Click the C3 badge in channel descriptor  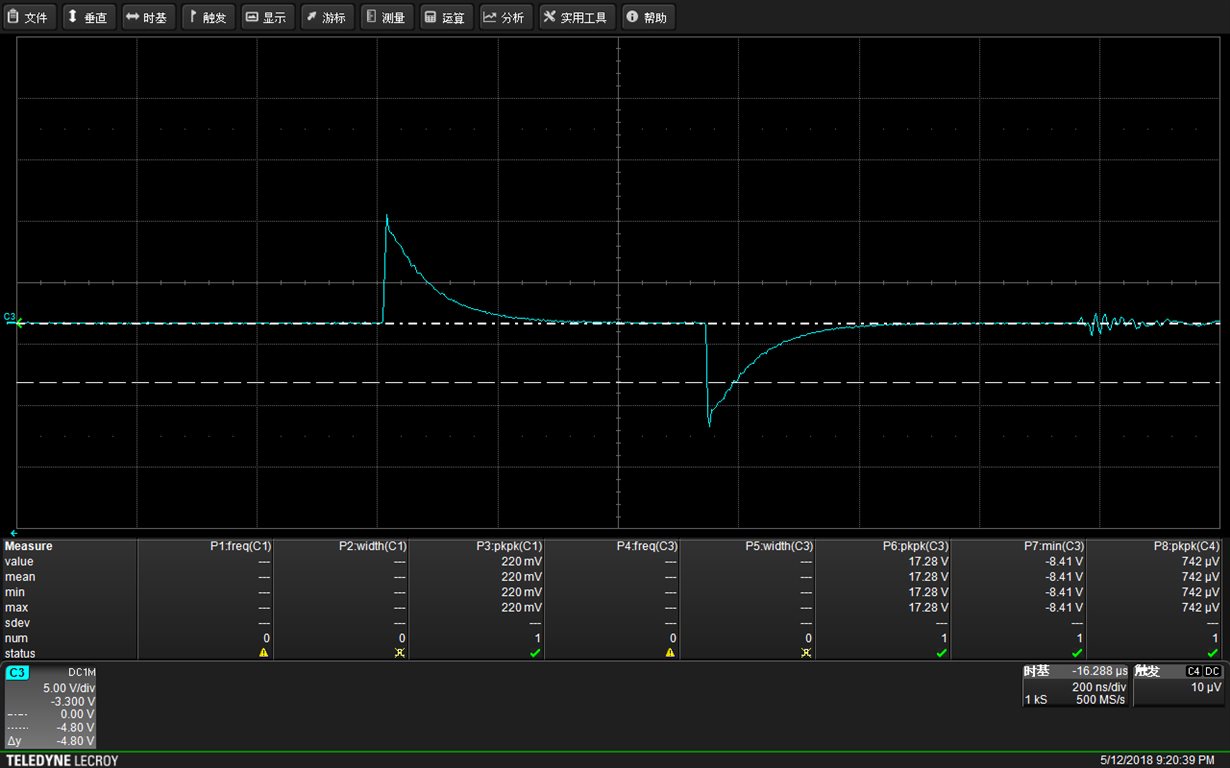pos(18,673)
